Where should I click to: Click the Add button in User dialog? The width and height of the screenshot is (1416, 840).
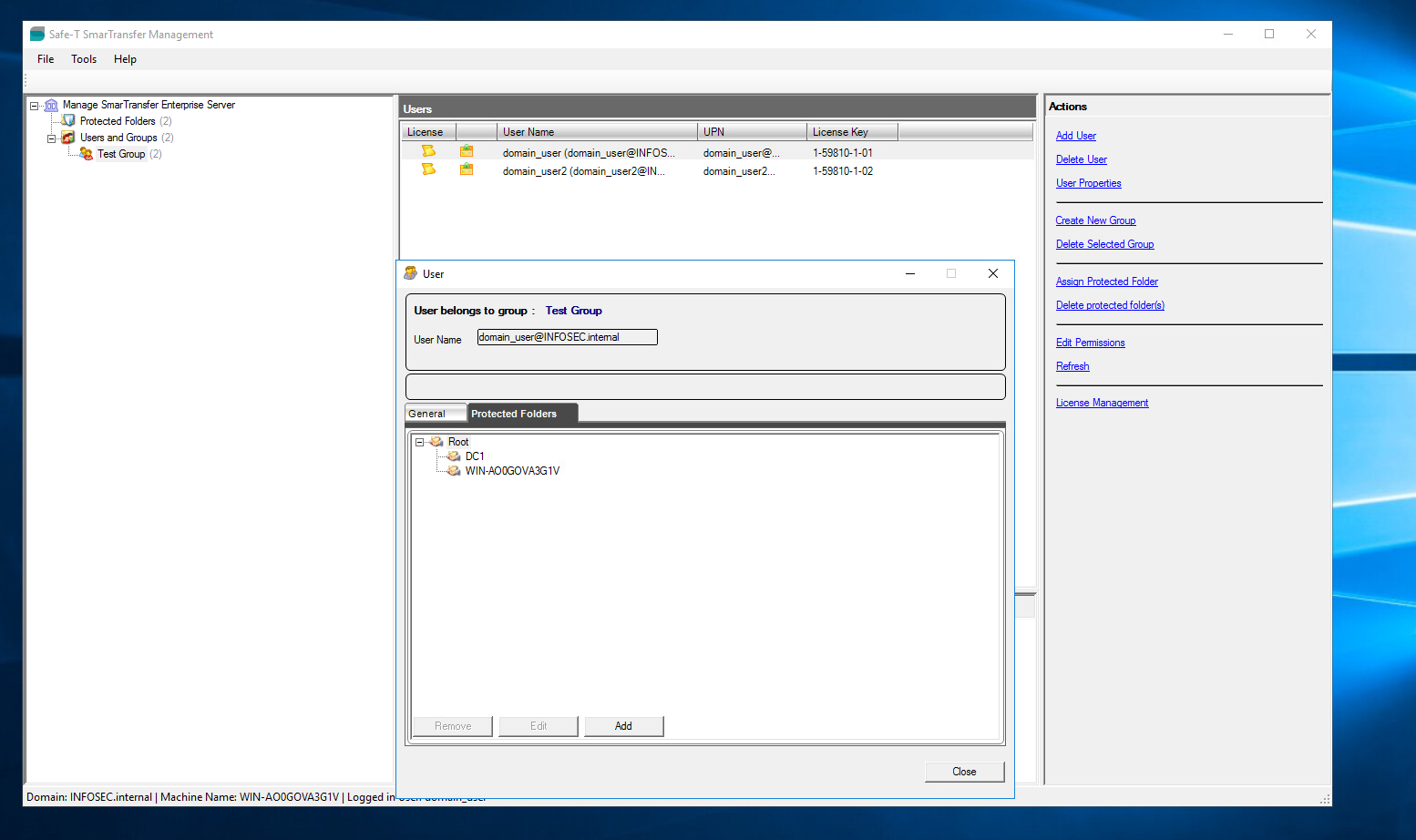coord(623,726)
